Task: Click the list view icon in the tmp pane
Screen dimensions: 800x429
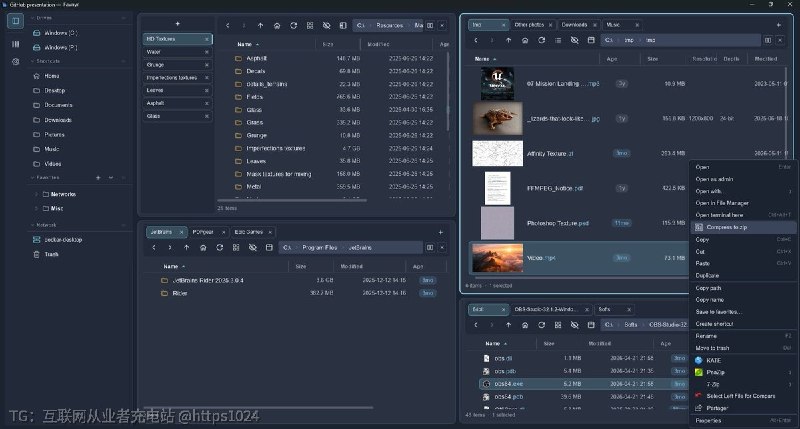Action: (x=558, y=40)
